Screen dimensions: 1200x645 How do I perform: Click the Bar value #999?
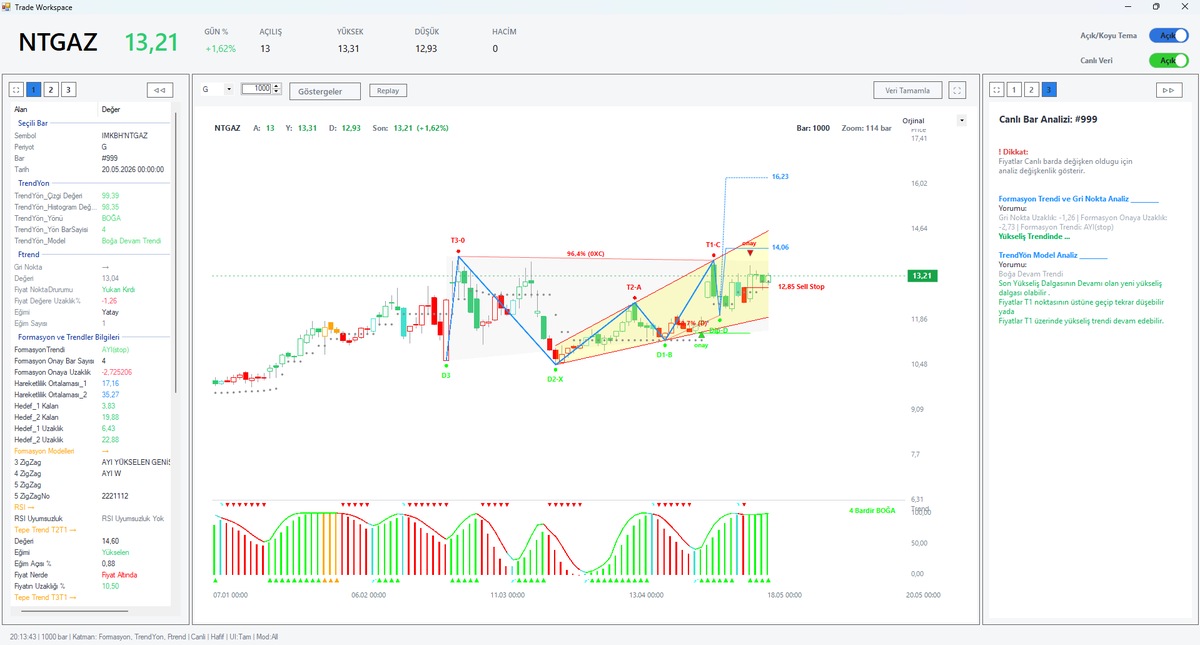tap(110, 158)
